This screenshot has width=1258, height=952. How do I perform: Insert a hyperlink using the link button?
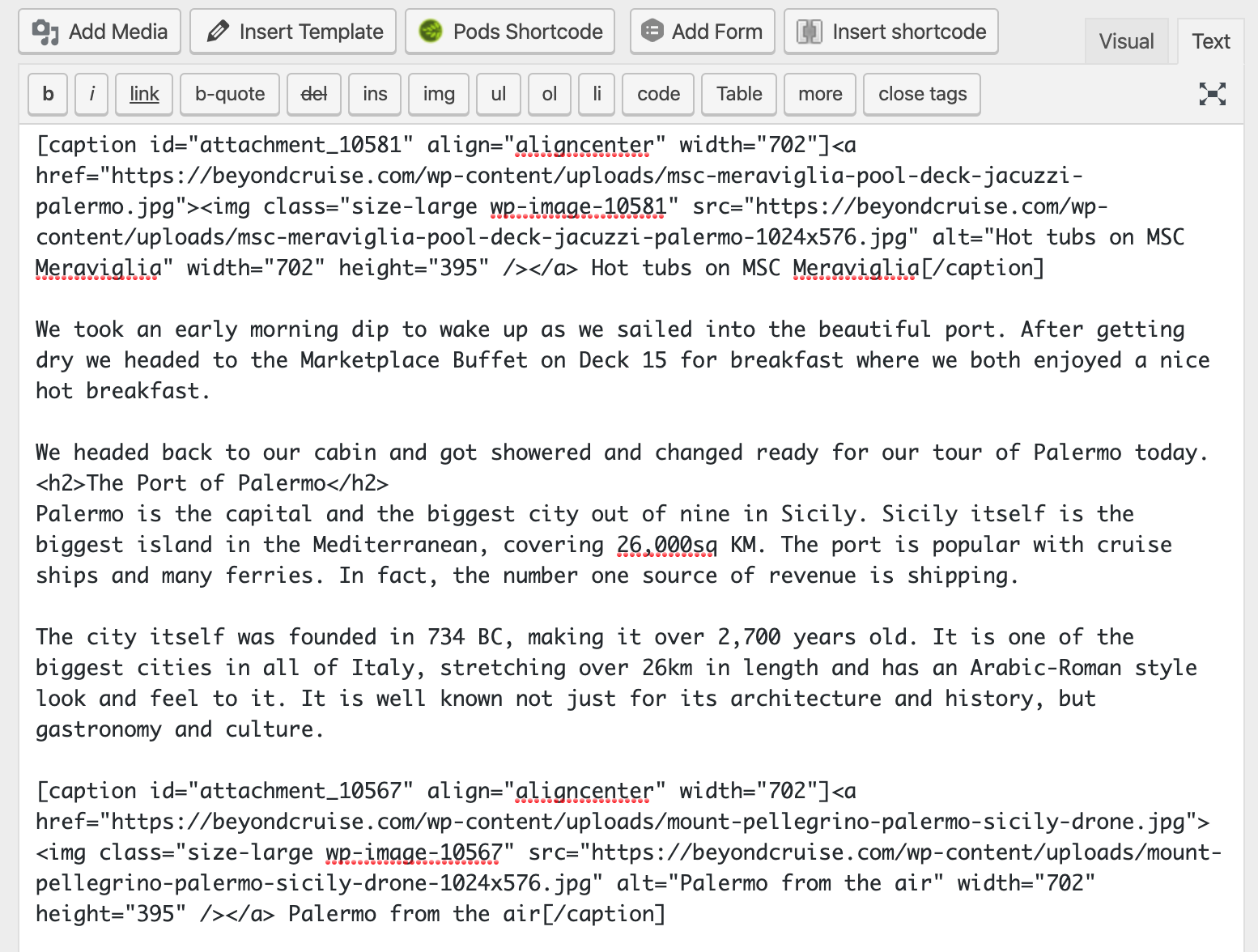click(143, 95)
